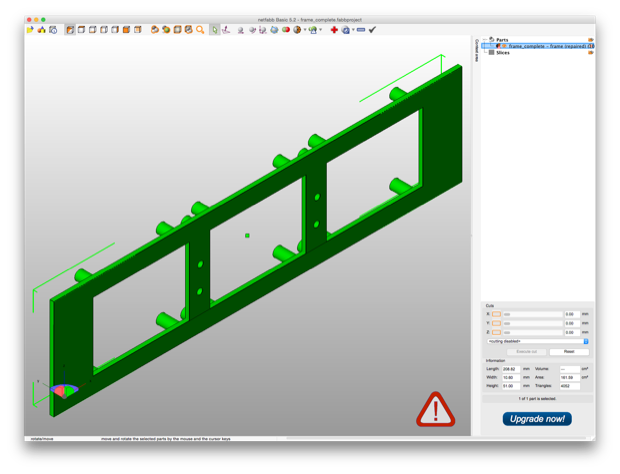Collapse the Parts tree node

point(485,40)
